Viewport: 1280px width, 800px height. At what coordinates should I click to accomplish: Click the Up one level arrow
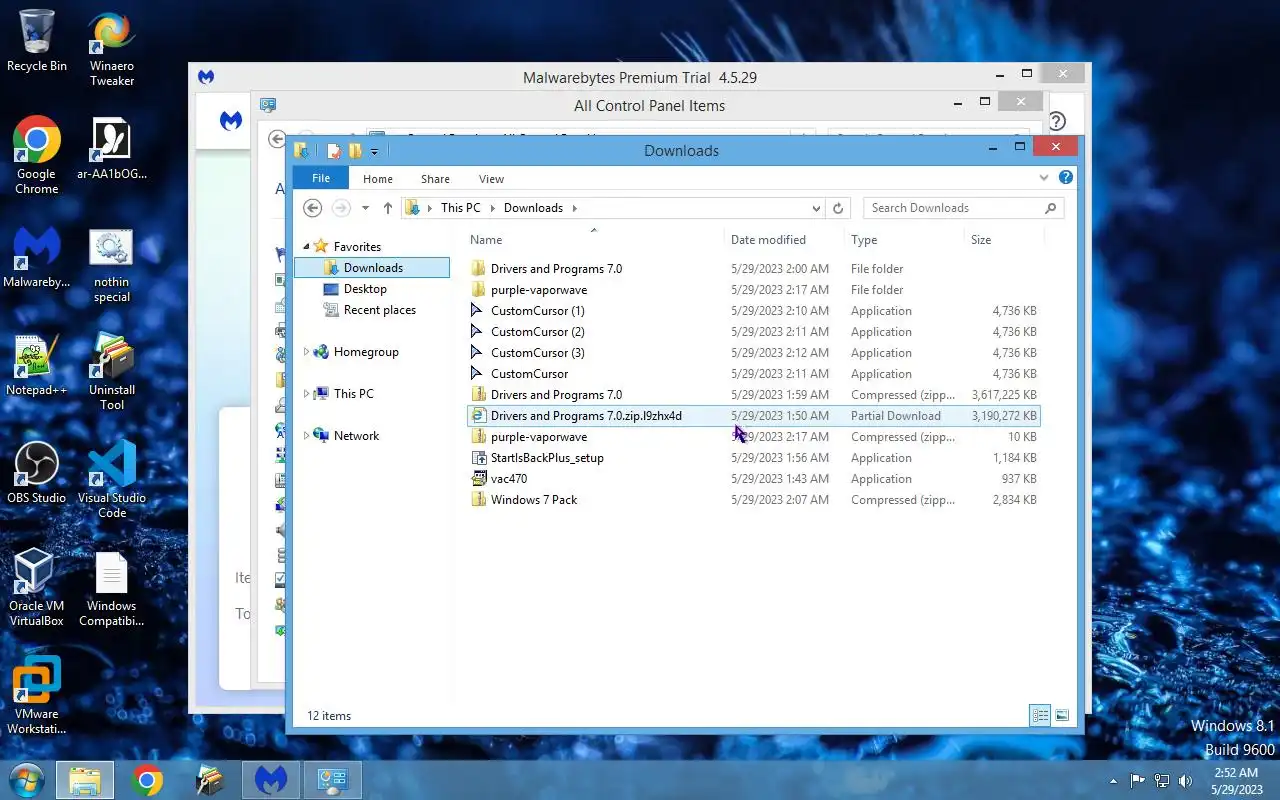pos(388,208)
